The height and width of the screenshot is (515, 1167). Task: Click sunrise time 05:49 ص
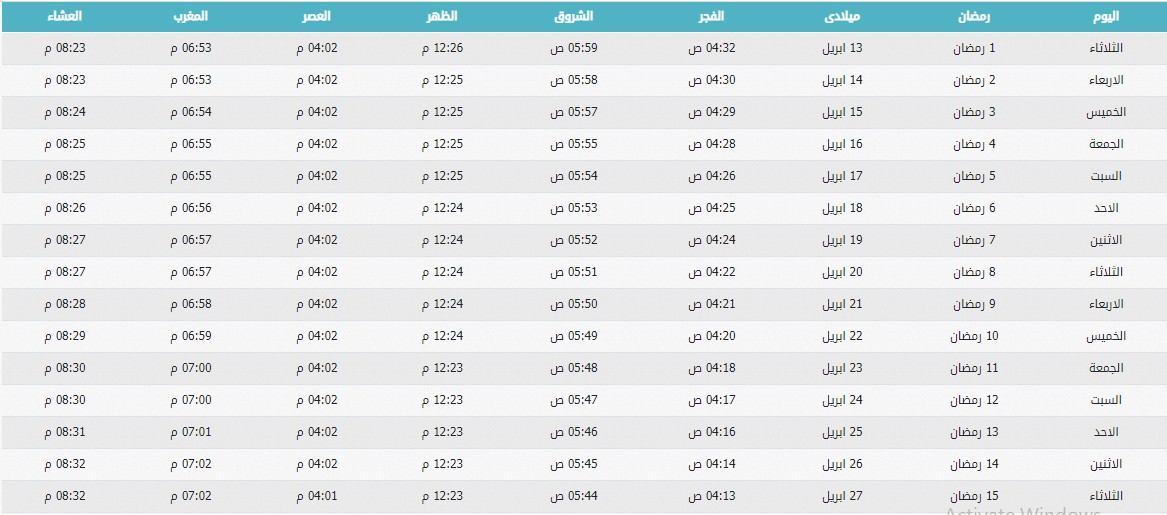pyautogui.click(x=574, y=336)
